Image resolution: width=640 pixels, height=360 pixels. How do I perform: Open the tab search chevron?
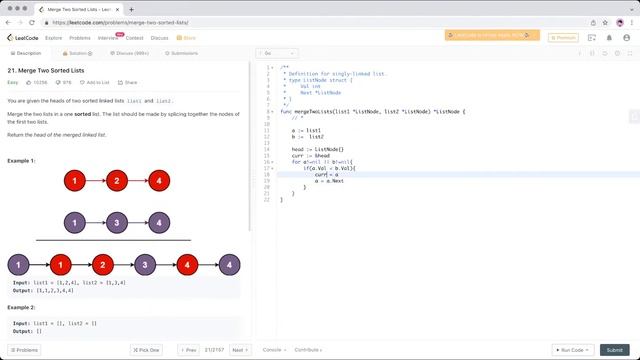632,9
